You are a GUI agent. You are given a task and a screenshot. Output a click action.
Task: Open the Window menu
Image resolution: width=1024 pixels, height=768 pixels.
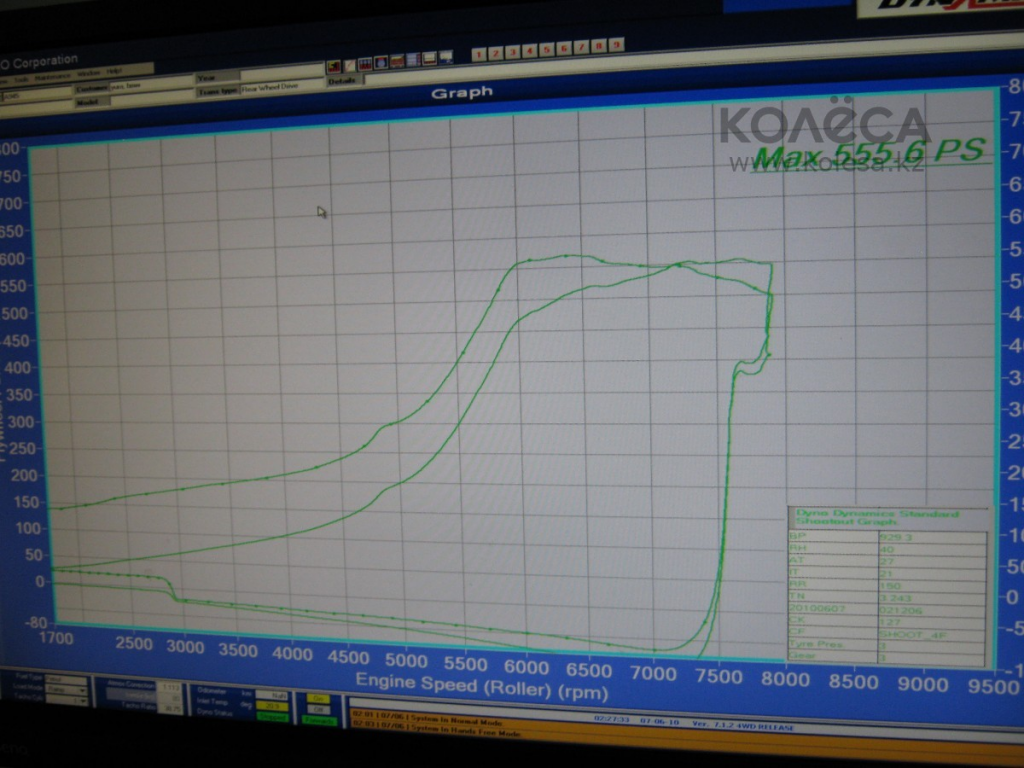88,74
